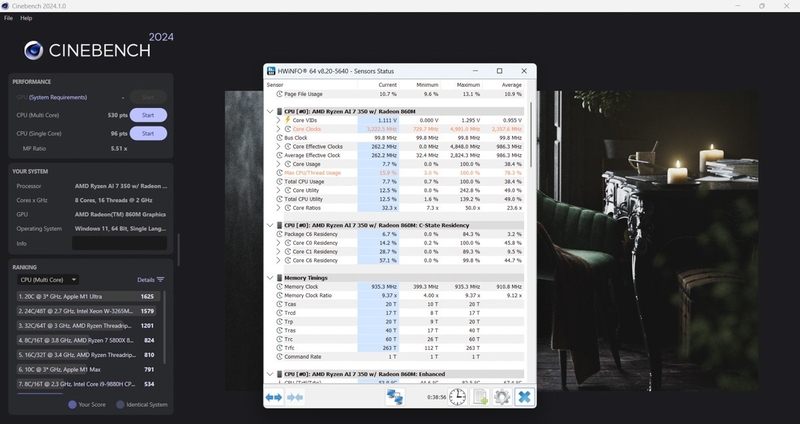
Task: Open HWiNFO sensor settings gear icon
Action: (x=502, y=397)
